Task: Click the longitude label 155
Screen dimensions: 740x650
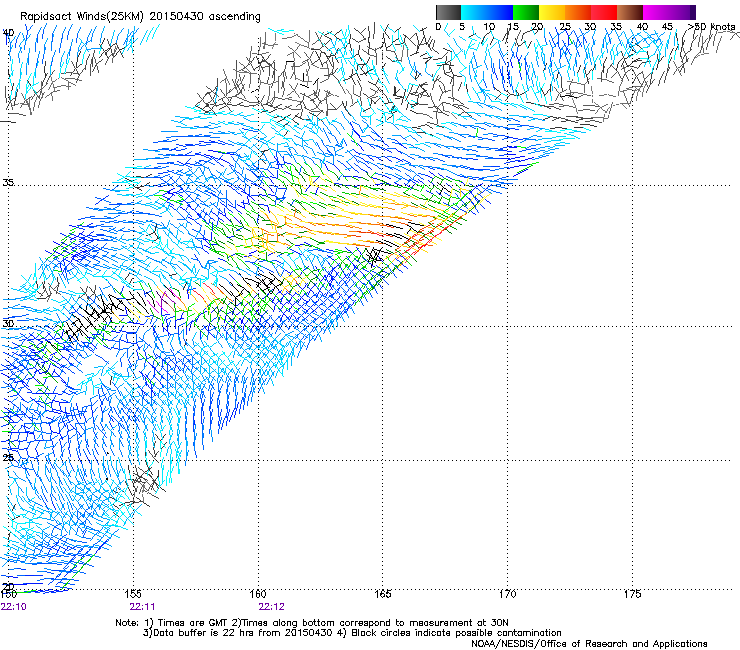Action: click(x=133, y=594)
